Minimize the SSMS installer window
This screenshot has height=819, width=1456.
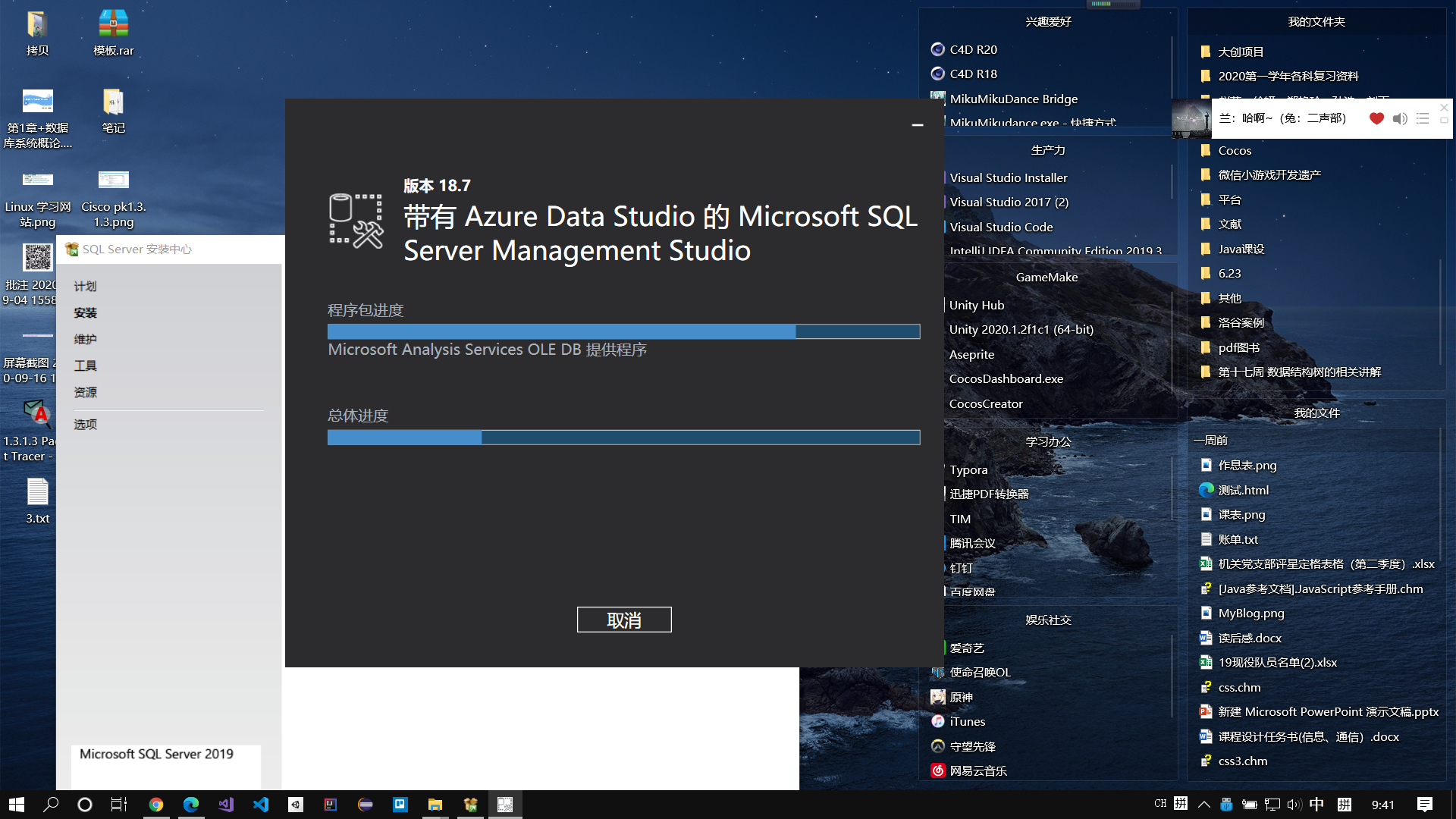pos(918,125)
